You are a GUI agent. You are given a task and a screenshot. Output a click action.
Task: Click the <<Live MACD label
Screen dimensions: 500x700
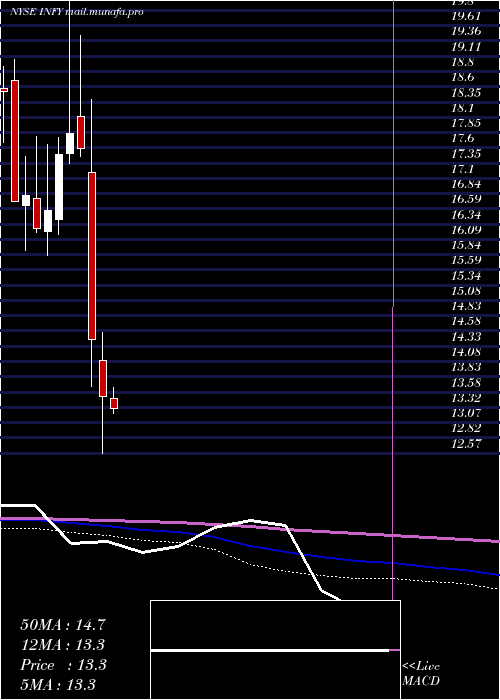[x=421, y=673]
